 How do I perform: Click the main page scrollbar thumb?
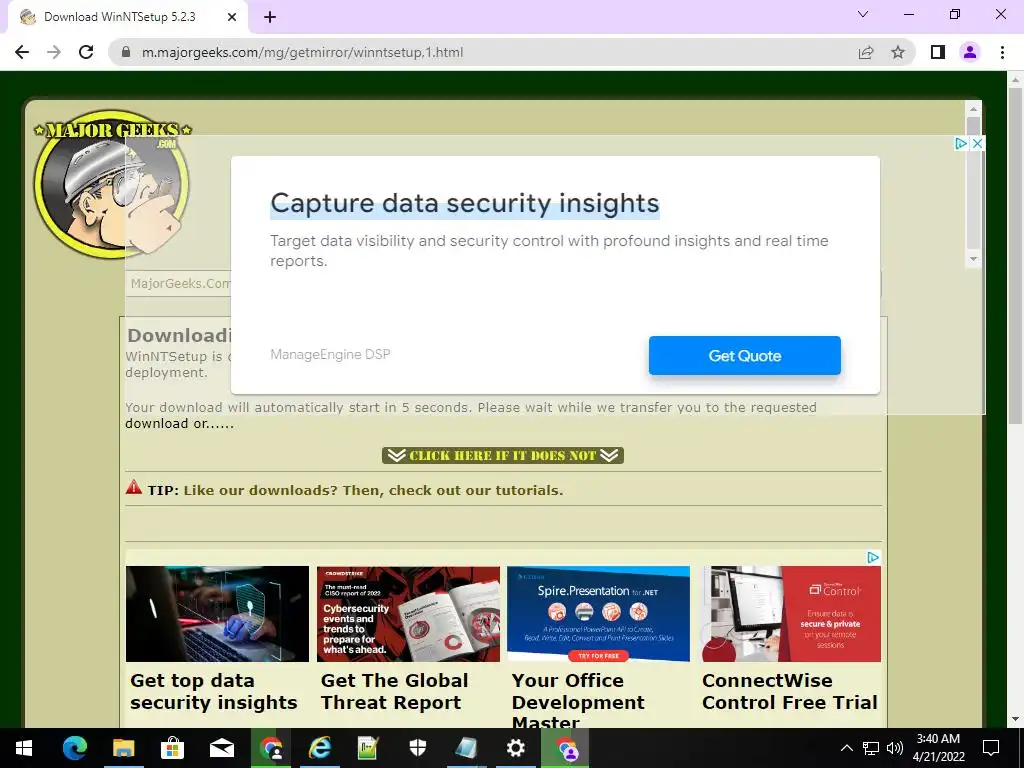pyautogui.click(x=1015, y=255)
